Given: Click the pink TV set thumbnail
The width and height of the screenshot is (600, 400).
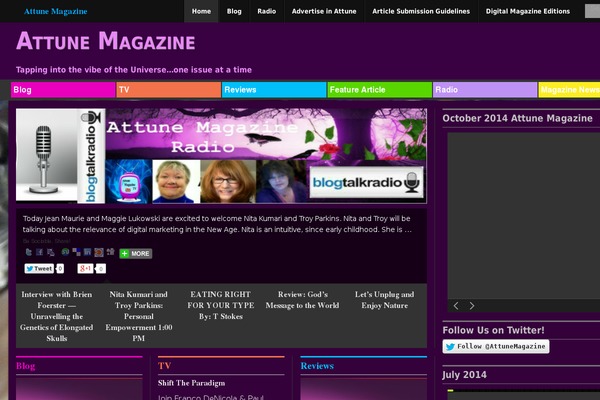Looking at the screenshot, I should coord(129,181).
